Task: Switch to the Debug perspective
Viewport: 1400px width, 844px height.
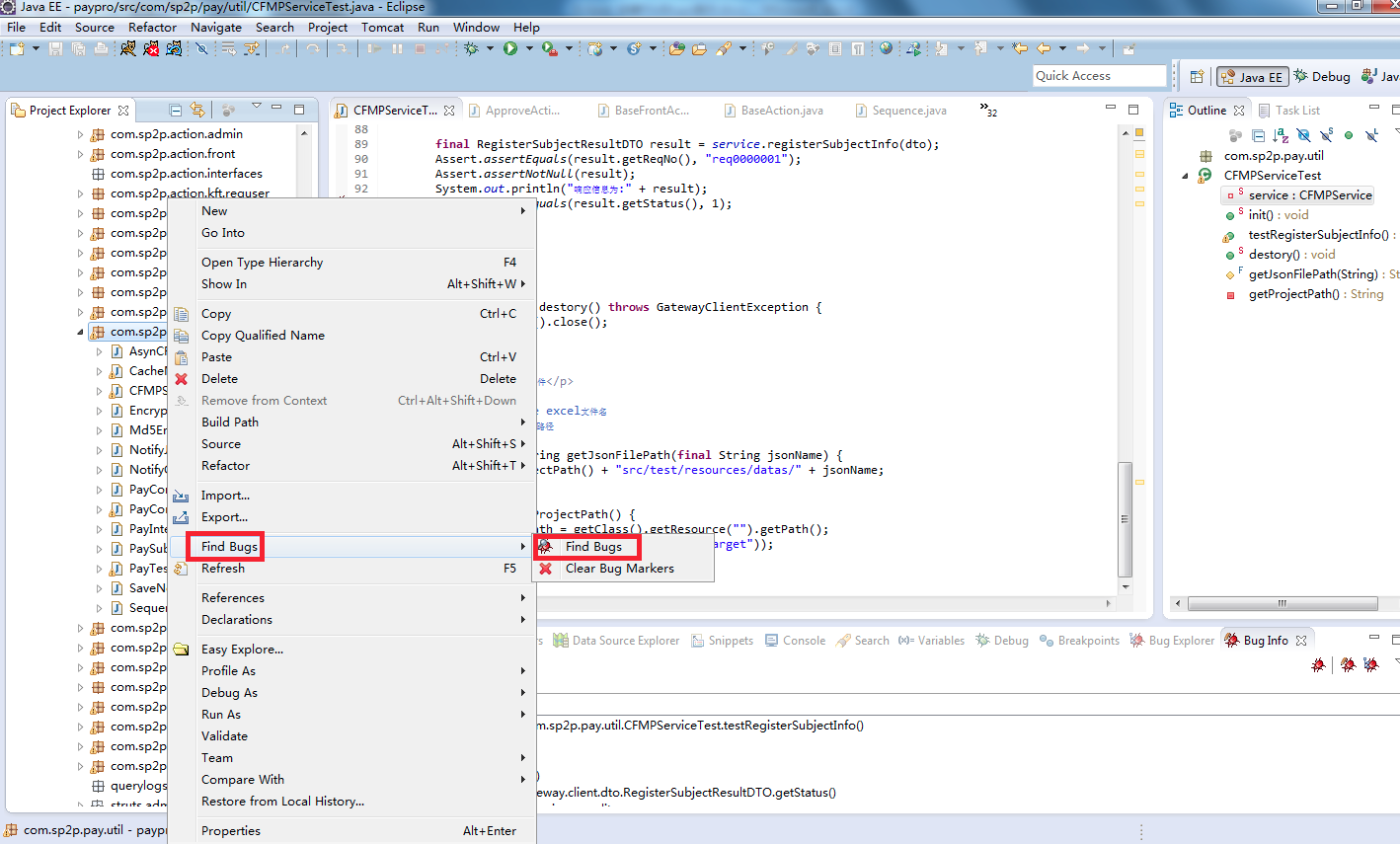Action: click(x=1321, y=76)
